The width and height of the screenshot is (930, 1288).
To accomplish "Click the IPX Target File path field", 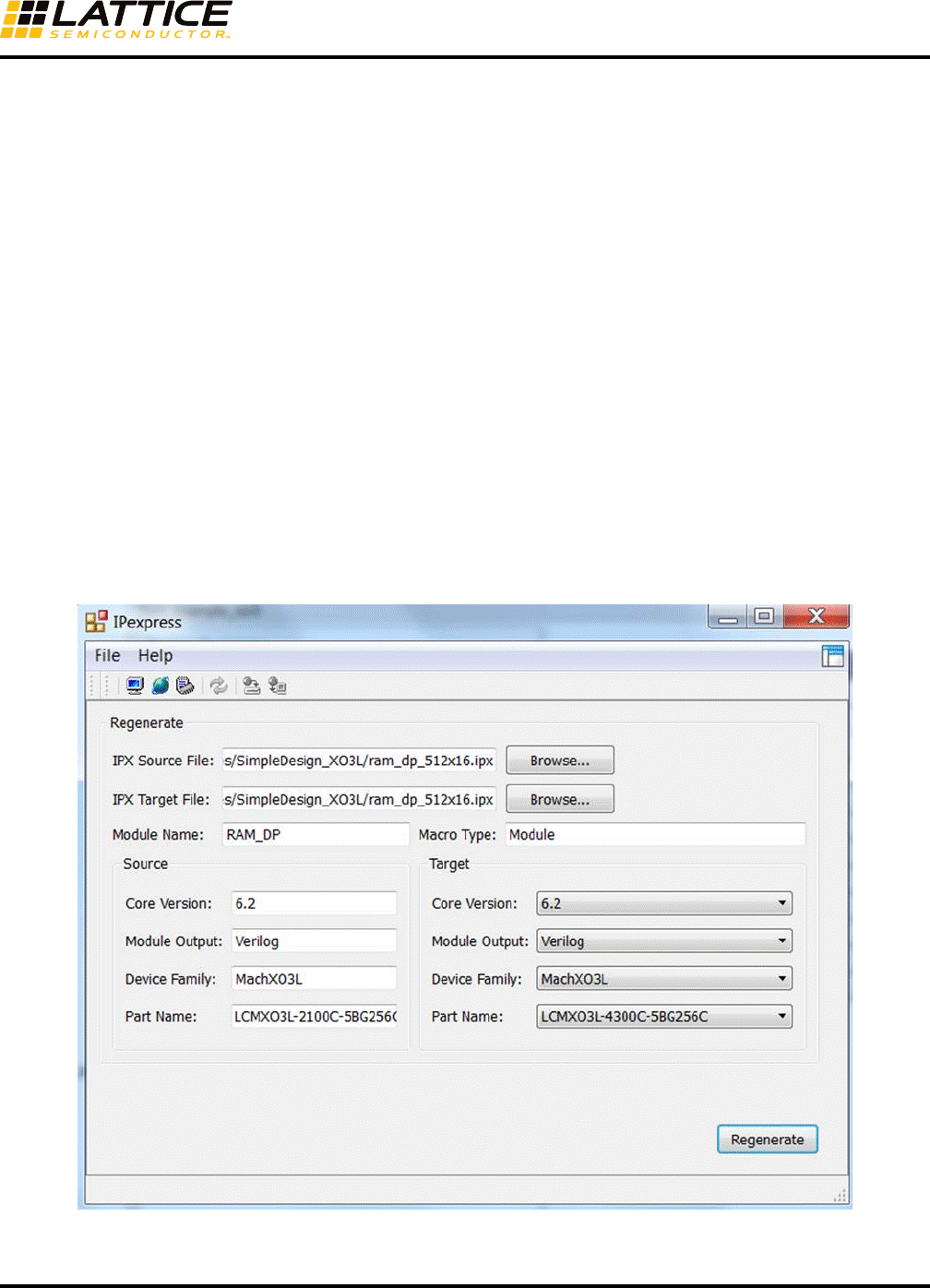I will [x=359, y=799].
